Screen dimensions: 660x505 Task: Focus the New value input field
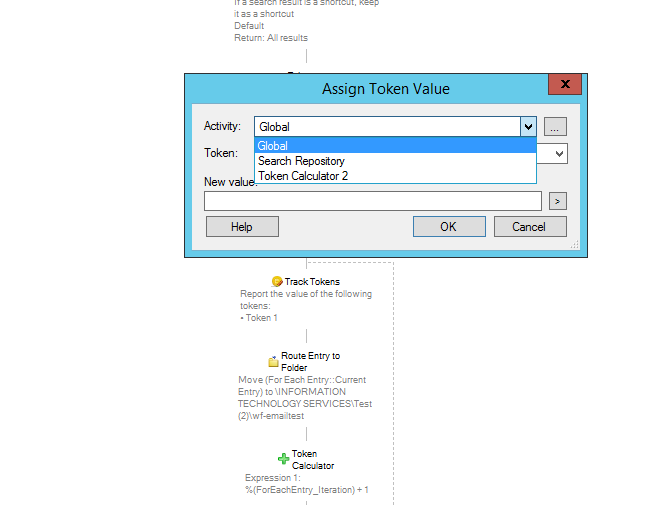tap(373, 201)
